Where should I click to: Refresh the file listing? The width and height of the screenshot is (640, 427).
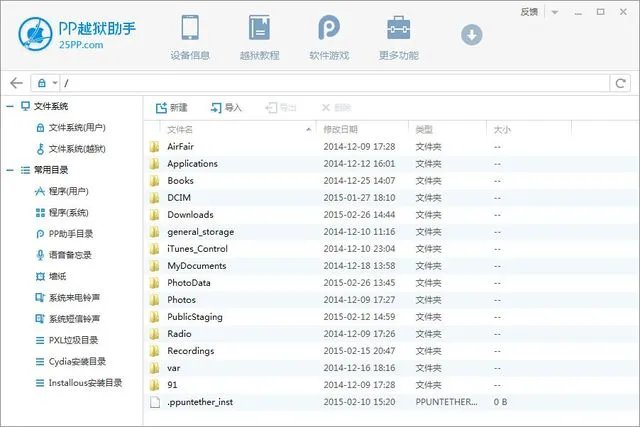click(620, 83)
